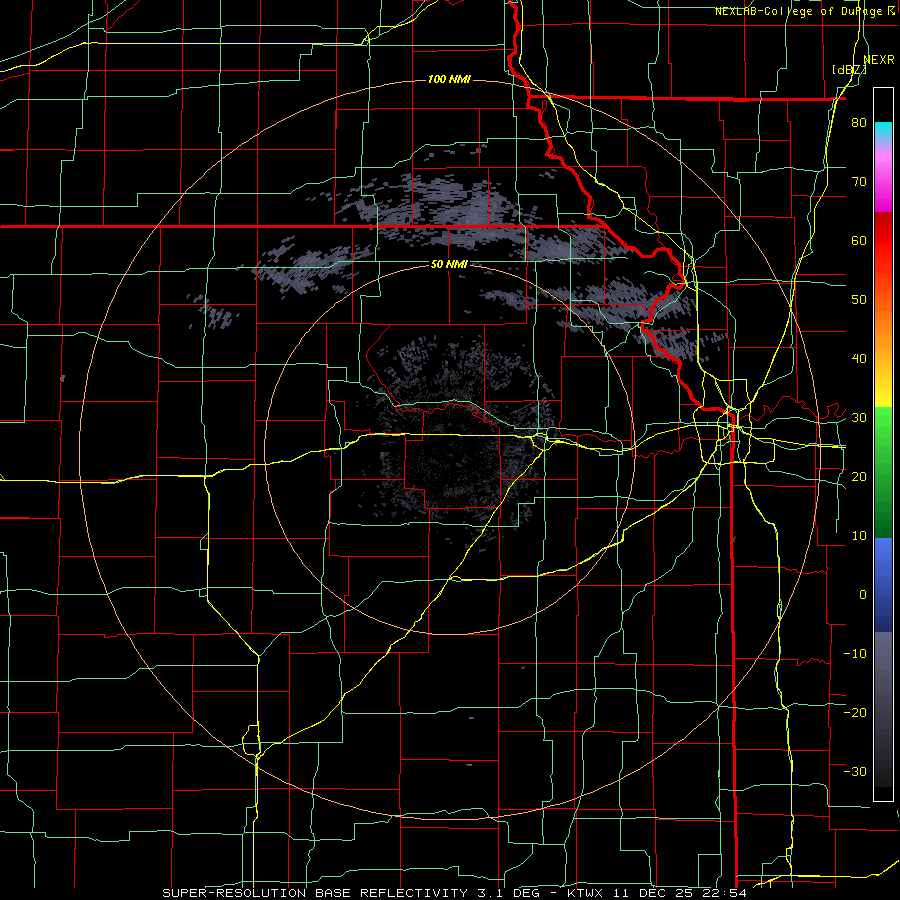Click the 30 value on the dBZ scale
The image size is (900, 900).
point(859,418)
